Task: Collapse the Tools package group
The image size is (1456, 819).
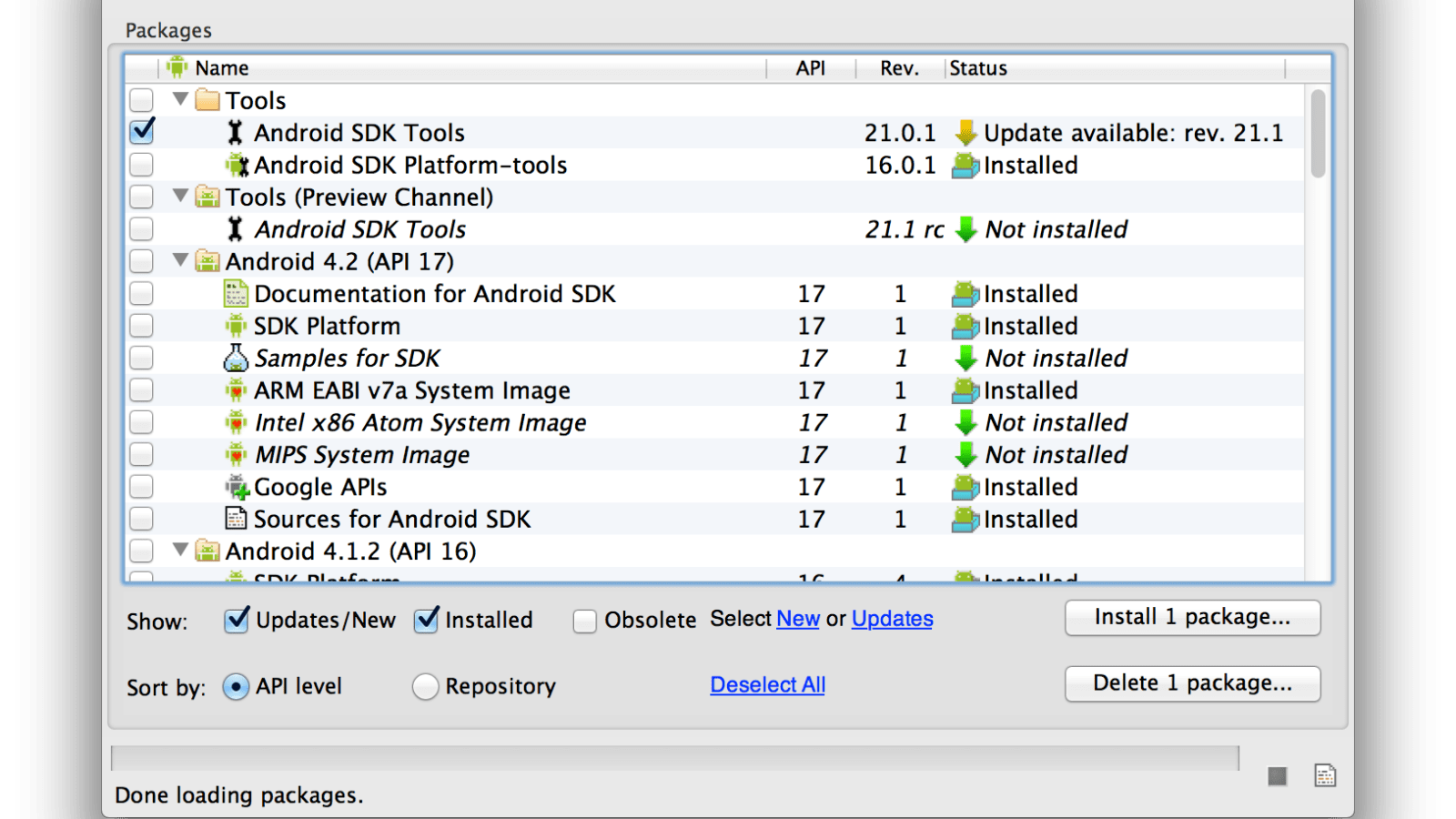Action: point(179,100)
